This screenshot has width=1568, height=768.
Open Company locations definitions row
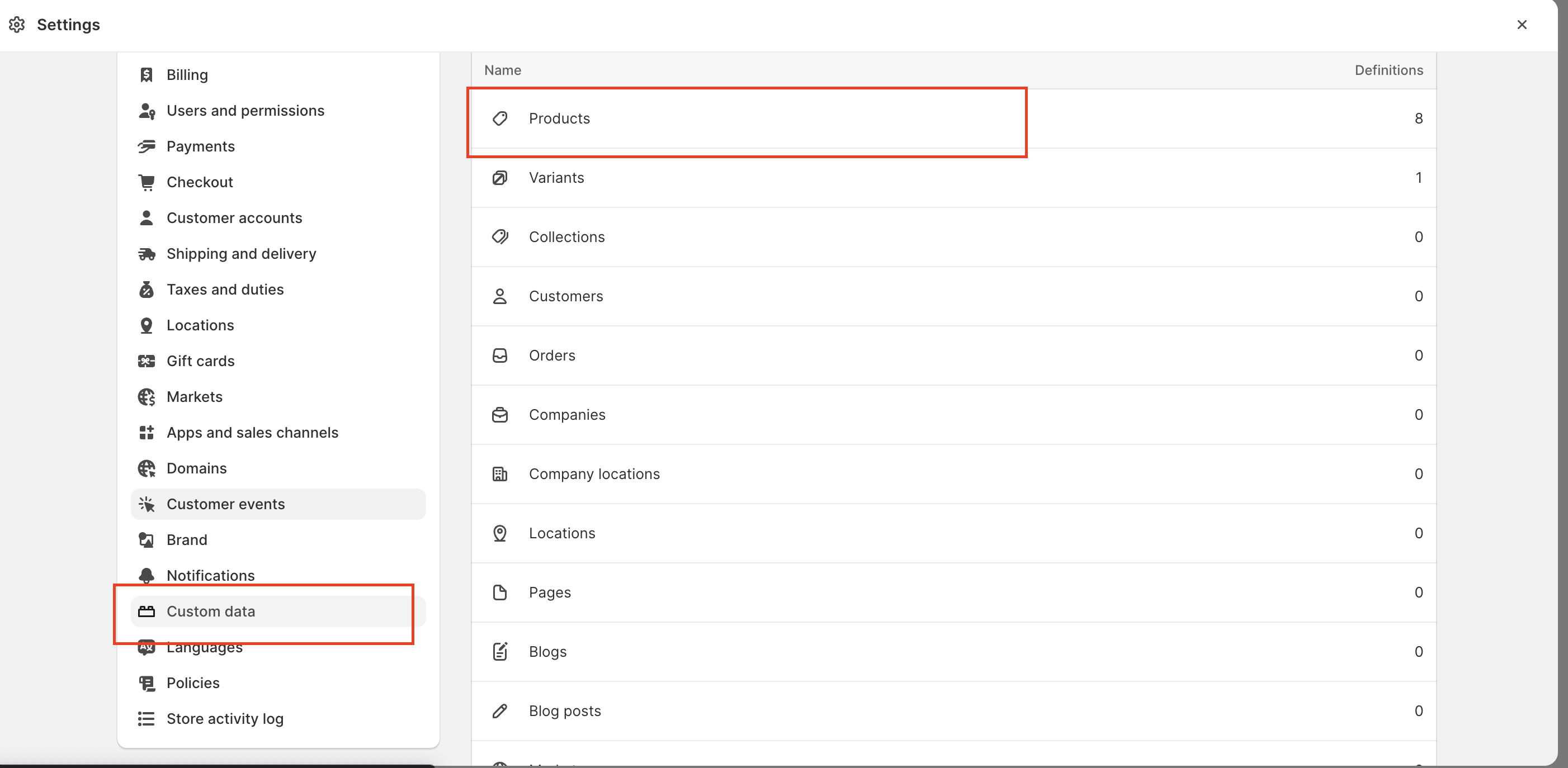tap(593, 474)
